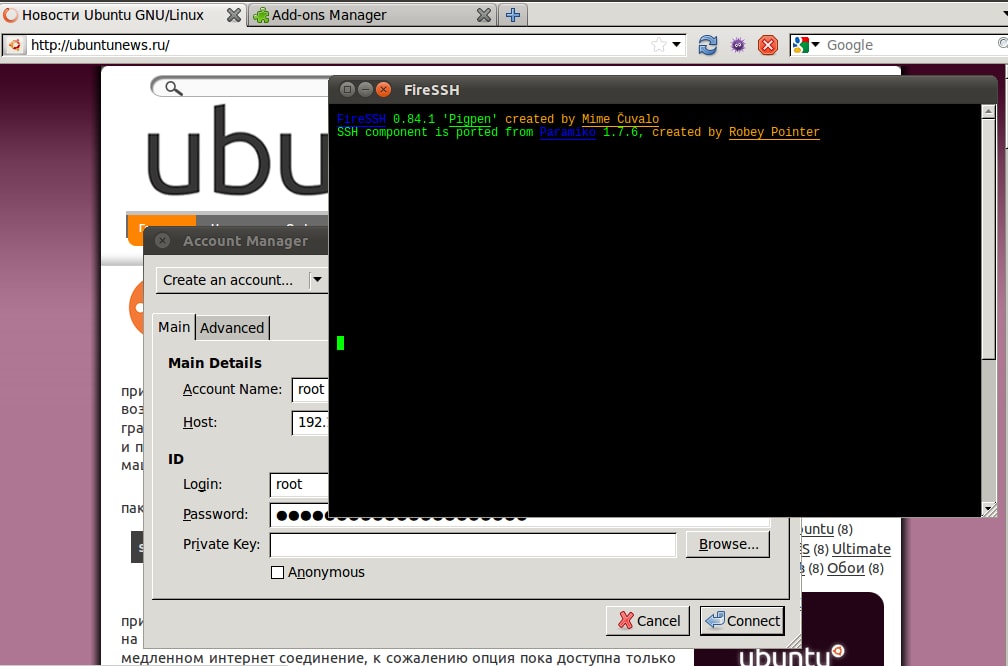
Task: Open the Advanced tab in Account Manager
Action: pyautogui.click(x=232, y=328)
